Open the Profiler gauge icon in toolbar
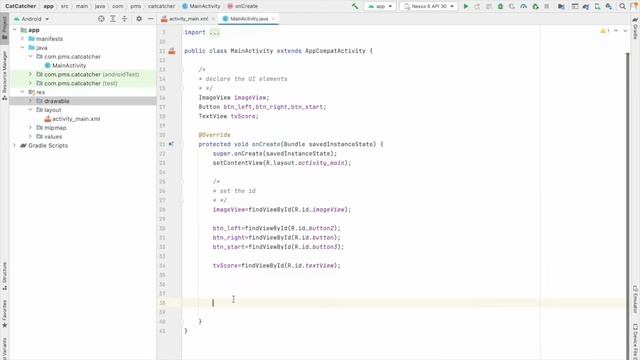 [x=524, y=7]
